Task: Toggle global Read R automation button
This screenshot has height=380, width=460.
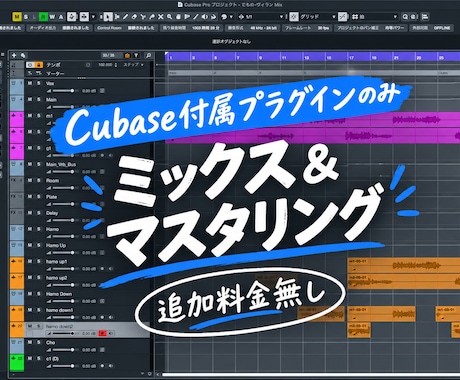Action: click(43, 17)
